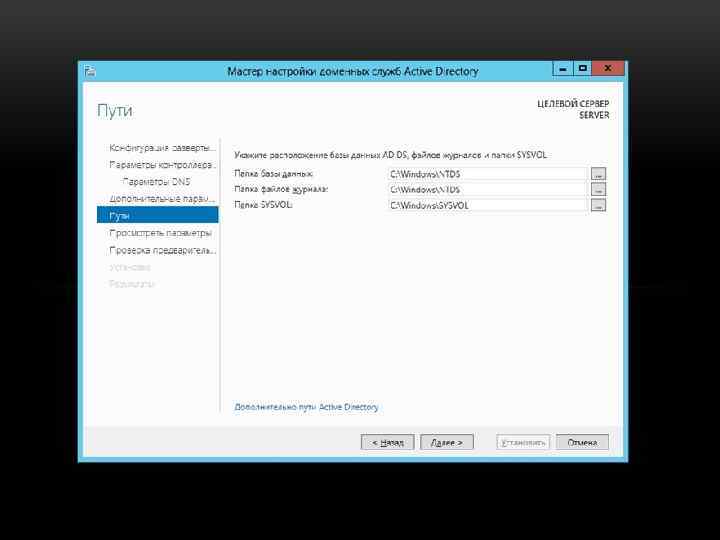The height and width of the screenshot is (540, 720).
Task: Browse for the database folder path
Action: pos(598,174)
